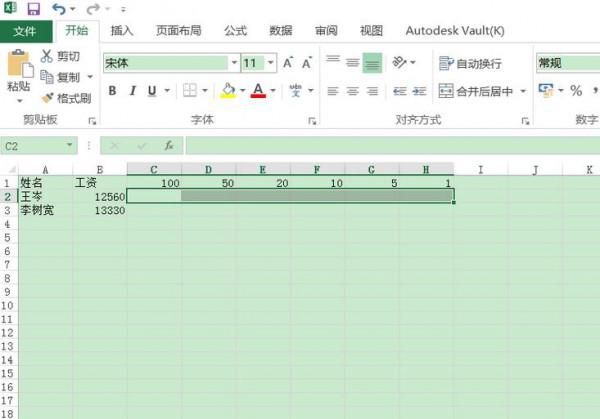Open the 公式 (Formulas) tab
Image resolution: width=600 pixels, height=419 pixels.
tap(235, 31)
